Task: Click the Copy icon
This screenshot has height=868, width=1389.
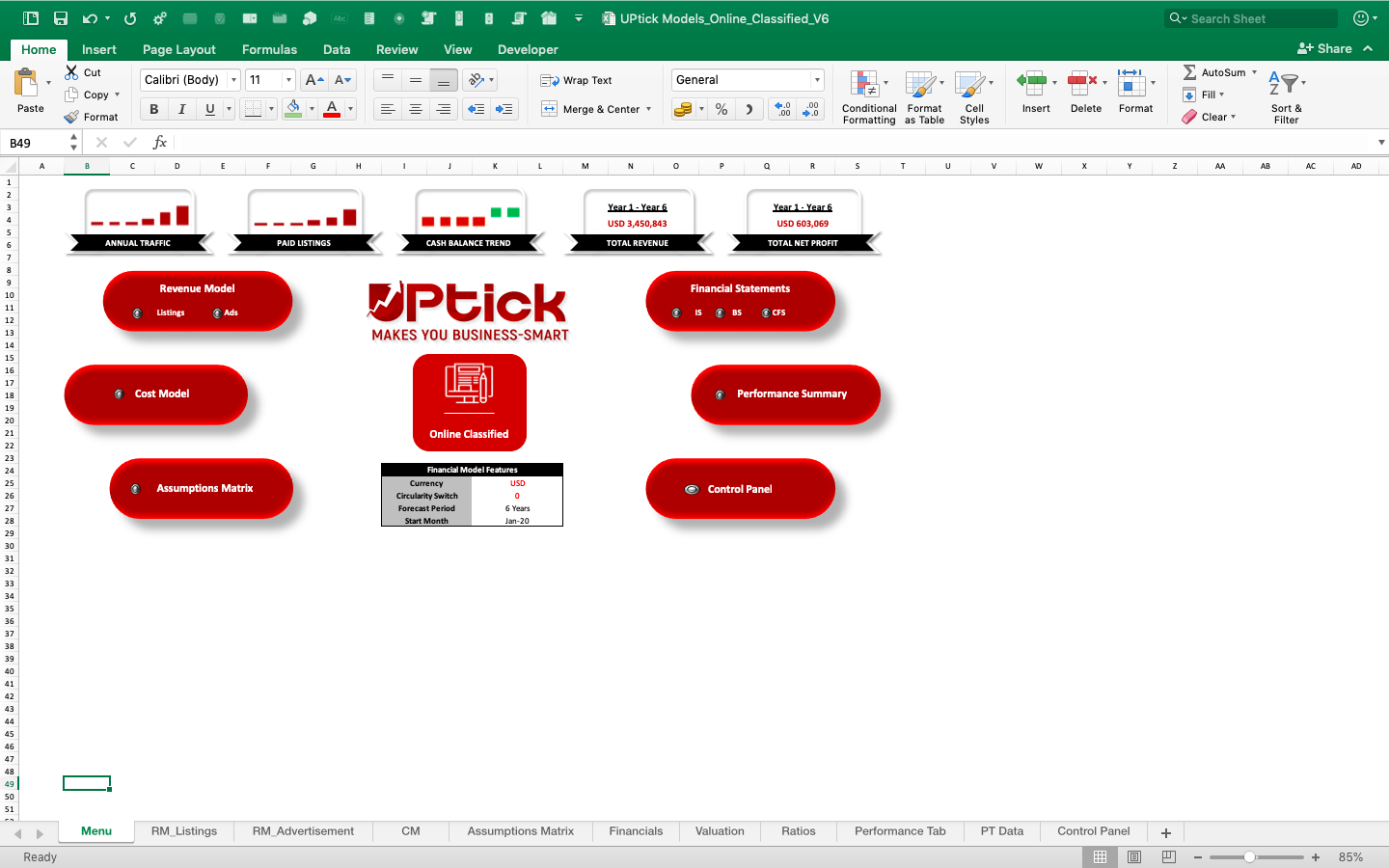Action: [x=71, y=95]
